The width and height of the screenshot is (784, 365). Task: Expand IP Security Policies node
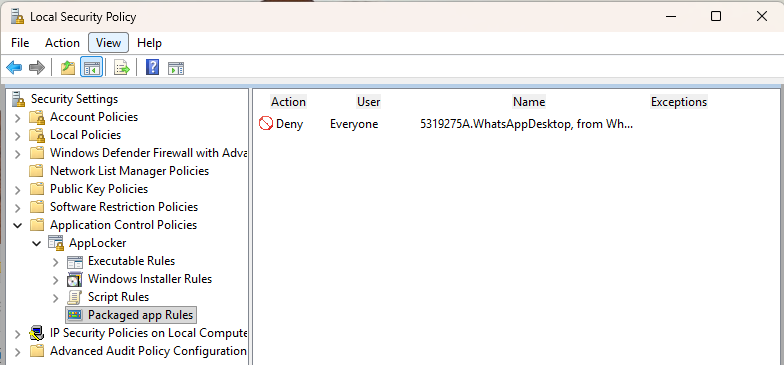(18, 334)
